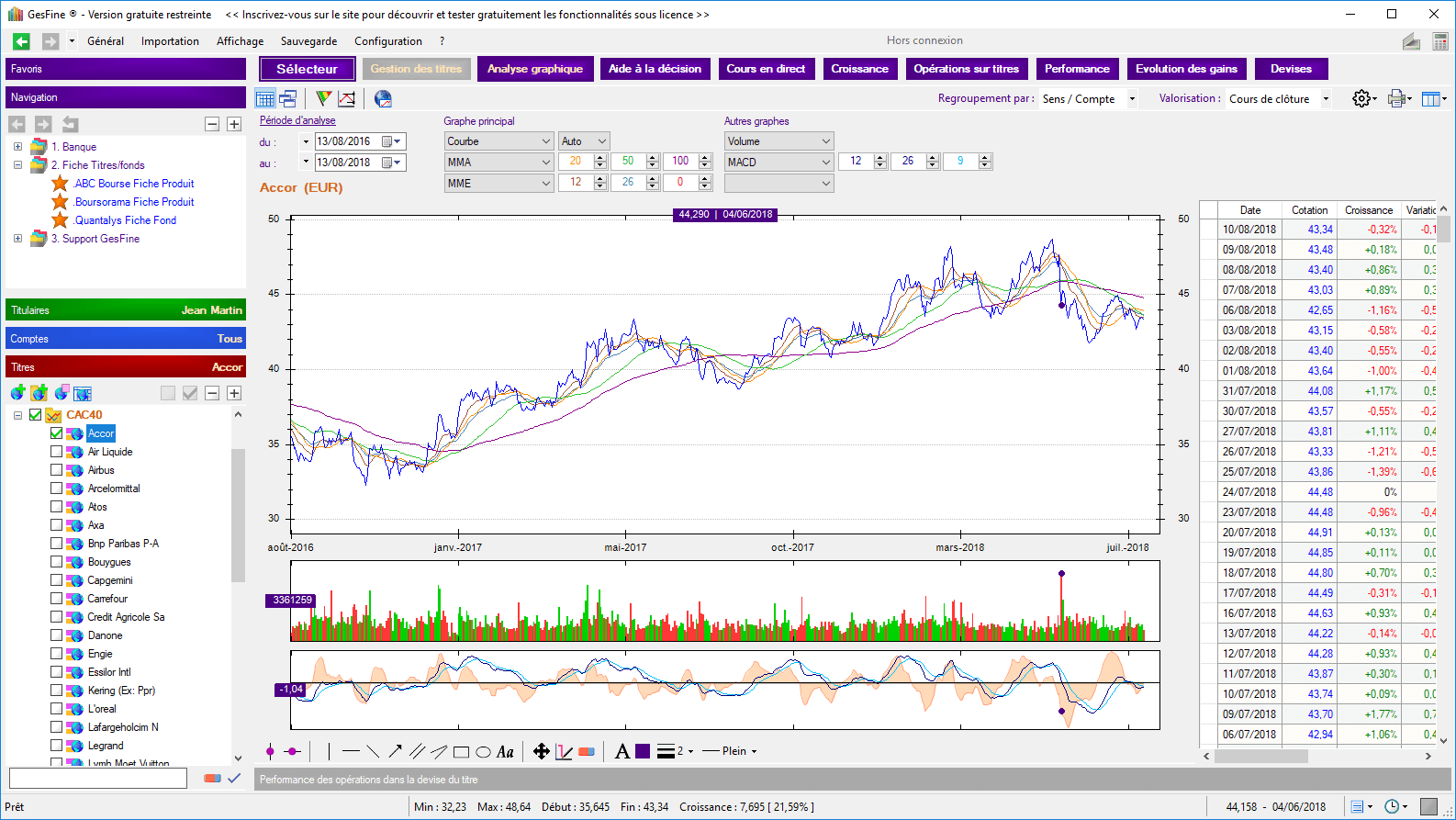Screen dimensions: 1456x820
Task: Open the Regroupement par Sens / Compte dropdown
Action: click(1089, 99)
